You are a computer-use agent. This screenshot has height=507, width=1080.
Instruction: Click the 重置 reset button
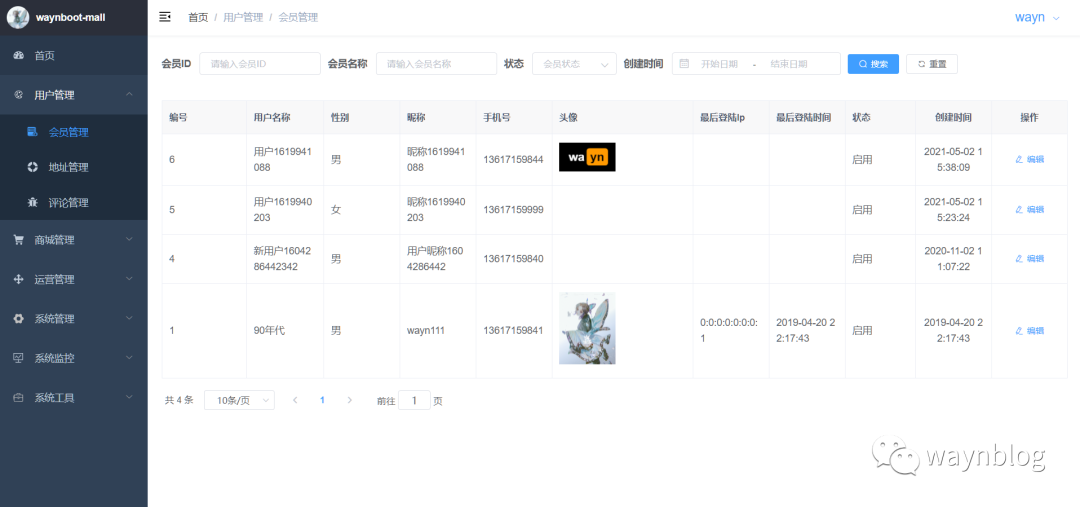pos(931,64)
